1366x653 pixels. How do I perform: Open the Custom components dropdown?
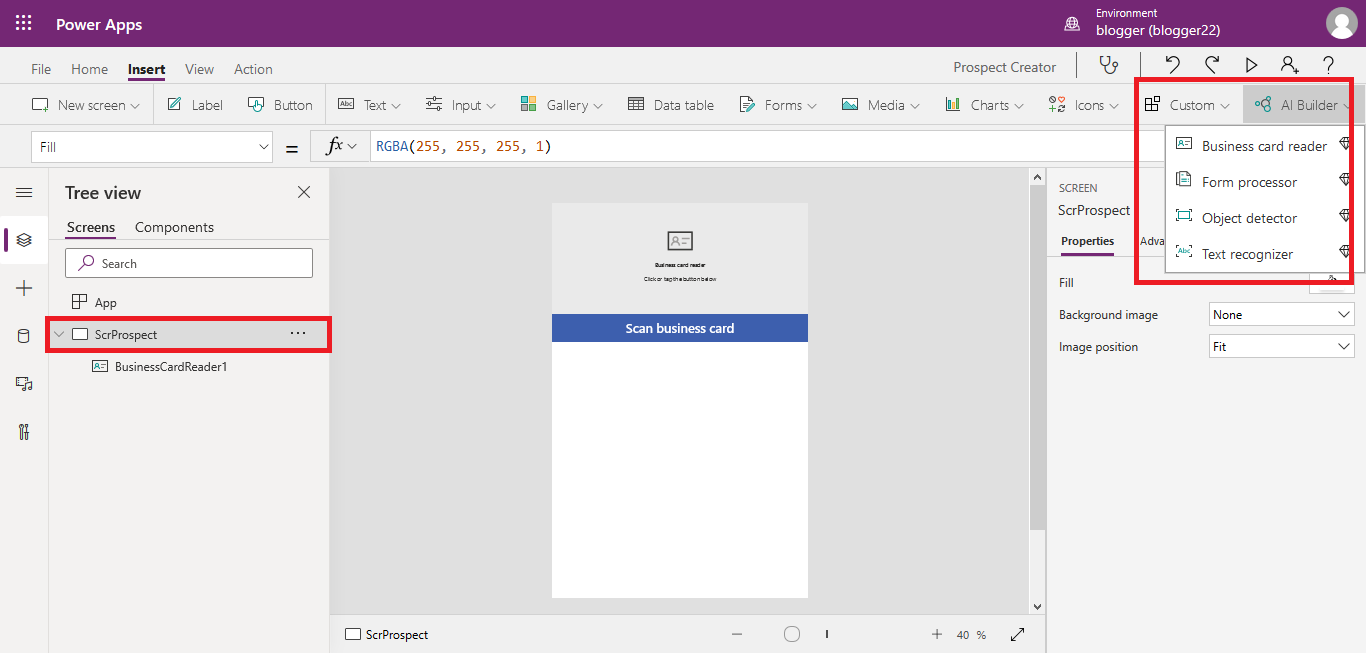pyautogui.click(x=1187, y=105)
